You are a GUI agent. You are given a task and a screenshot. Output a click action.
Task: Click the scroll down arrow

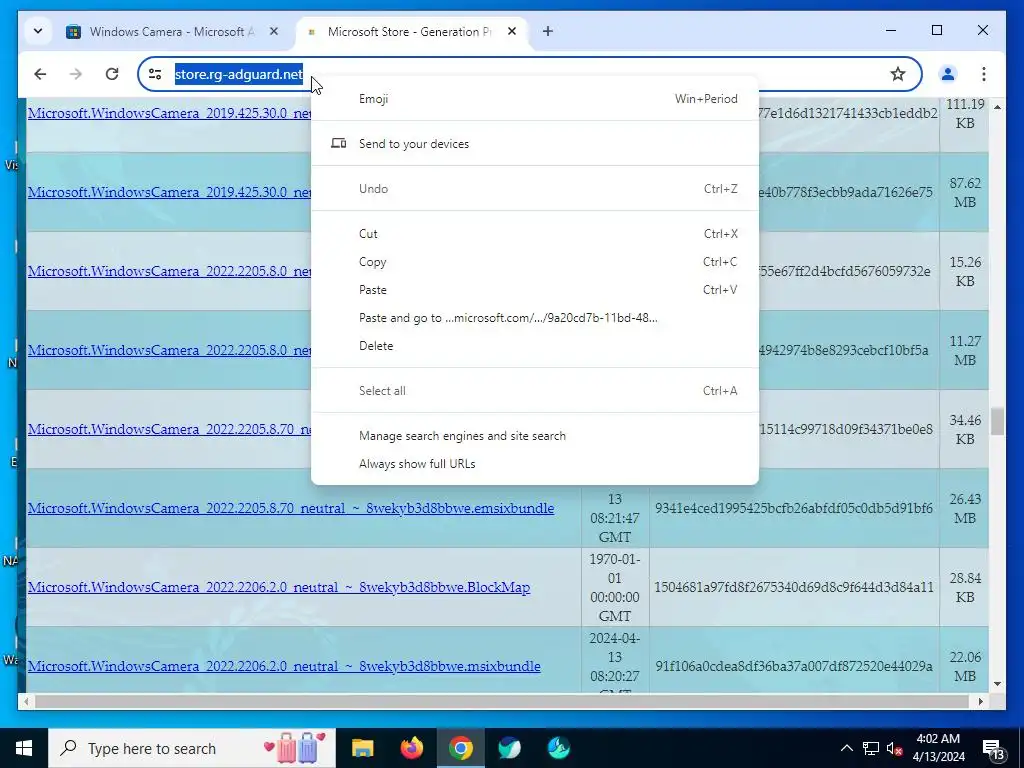click(997, 684)
